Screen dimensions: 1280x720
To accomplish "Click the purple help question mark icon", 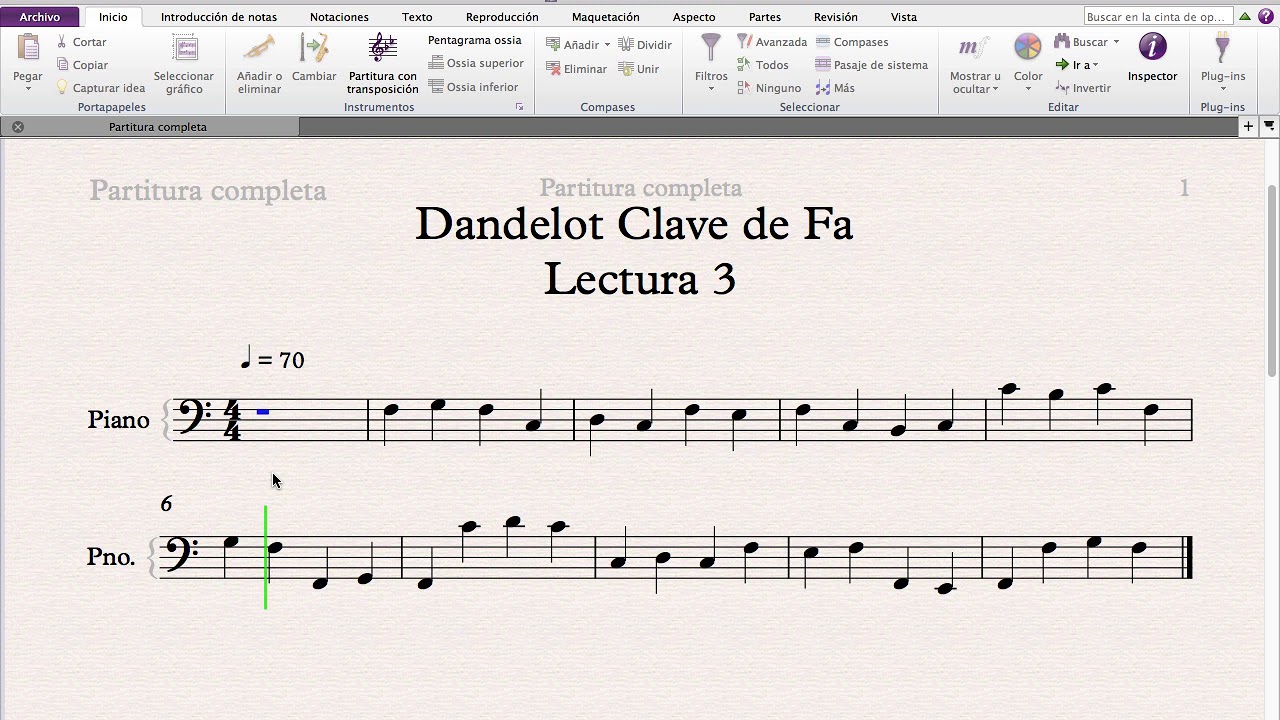I will [x=1266, y=16].
